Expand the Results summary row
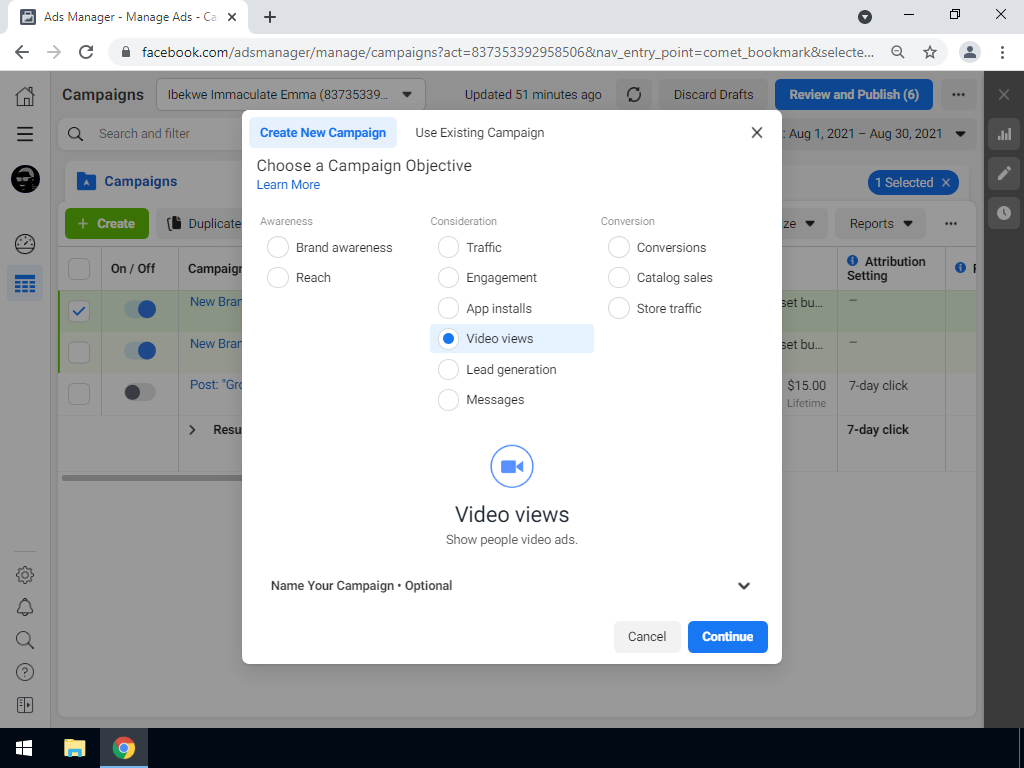1024x768 pixels. click(192, 430)
